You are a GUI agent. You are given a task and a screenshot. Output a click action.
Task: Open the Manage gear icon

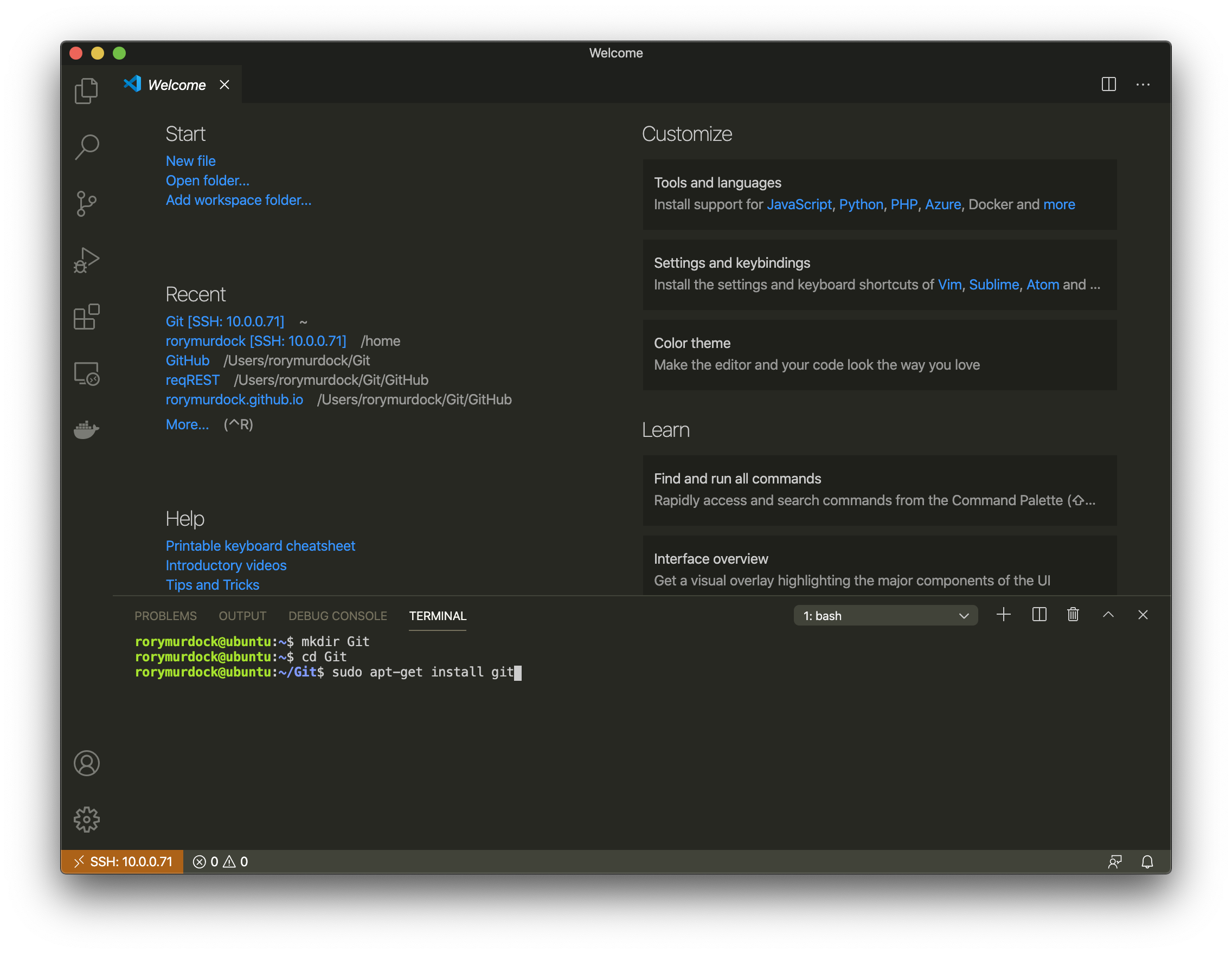[86, 819]
